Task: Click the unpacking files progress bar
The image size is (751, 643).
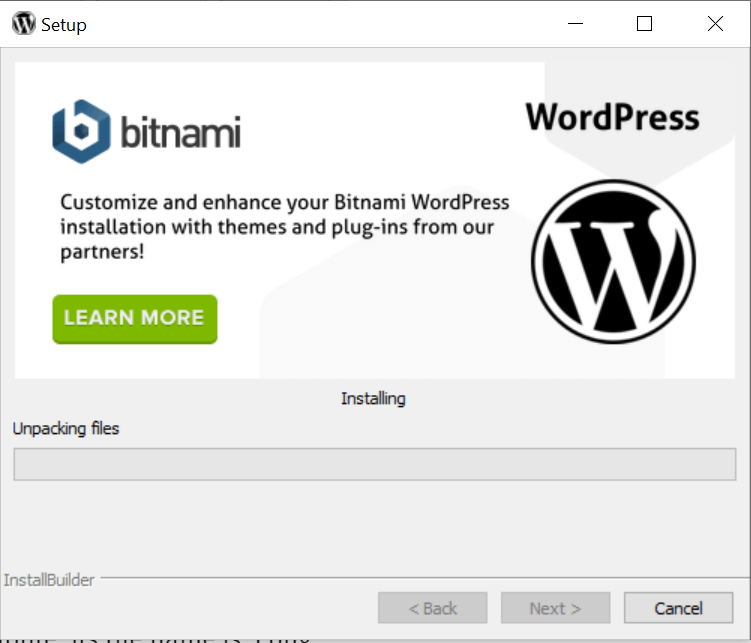Action: click(x=375, y=464)
